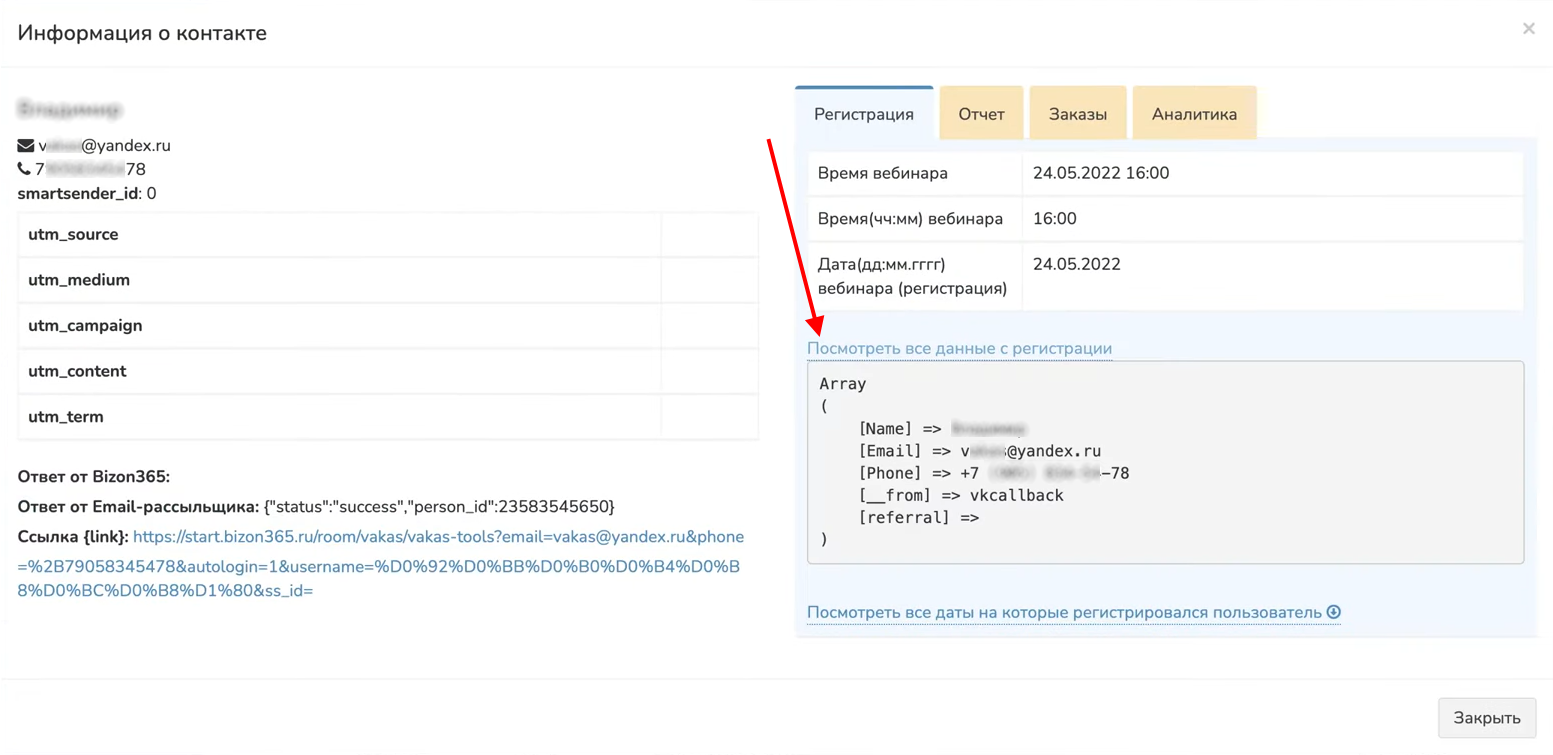1553x755 pixels.
Task: Click the utm_content row label
Action: point(77,371)
